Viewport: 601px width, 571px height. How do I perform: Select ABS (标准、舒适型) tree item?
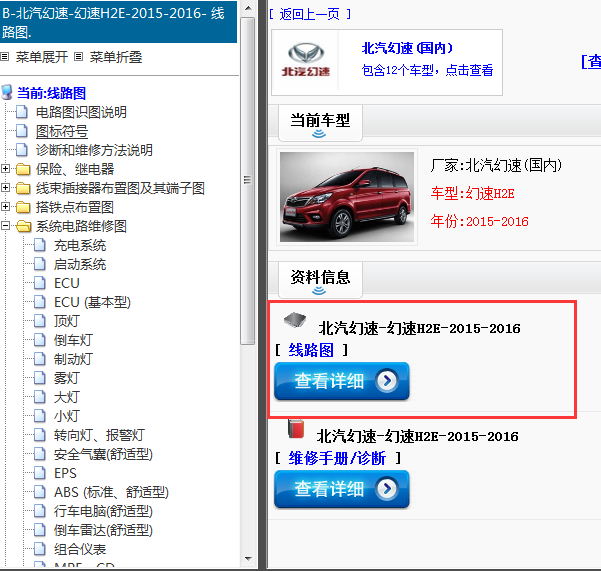(x=111, y=492)
